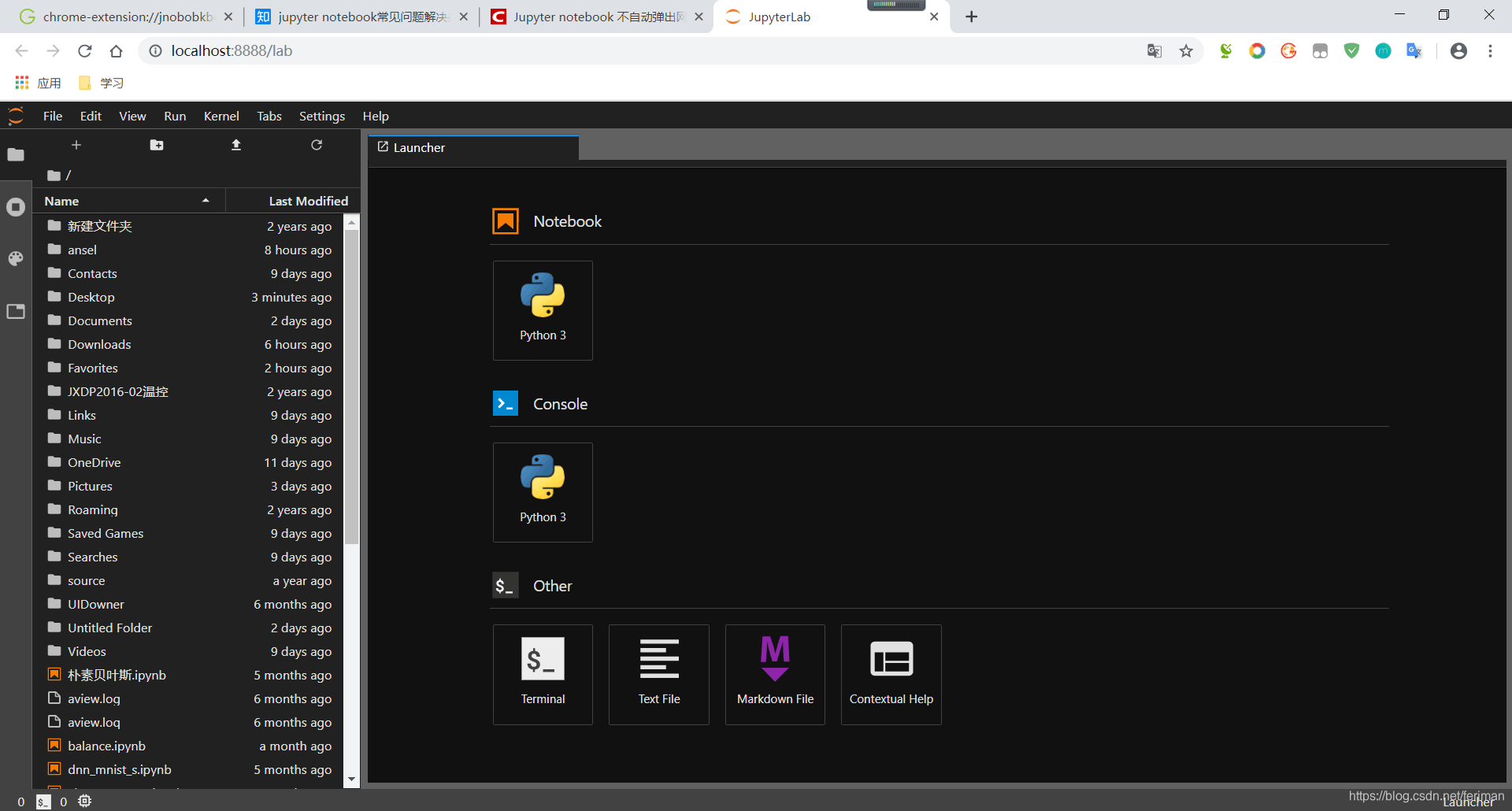Open a Python 3 console
This screenshot has width=1512, height=811.
point(543,492)
